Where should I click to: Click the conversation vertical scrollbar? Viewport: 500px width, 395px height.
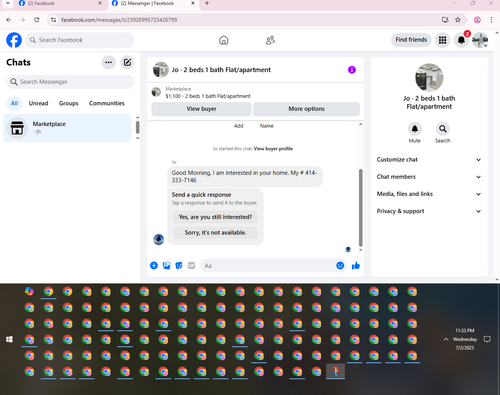click(360, 207)
